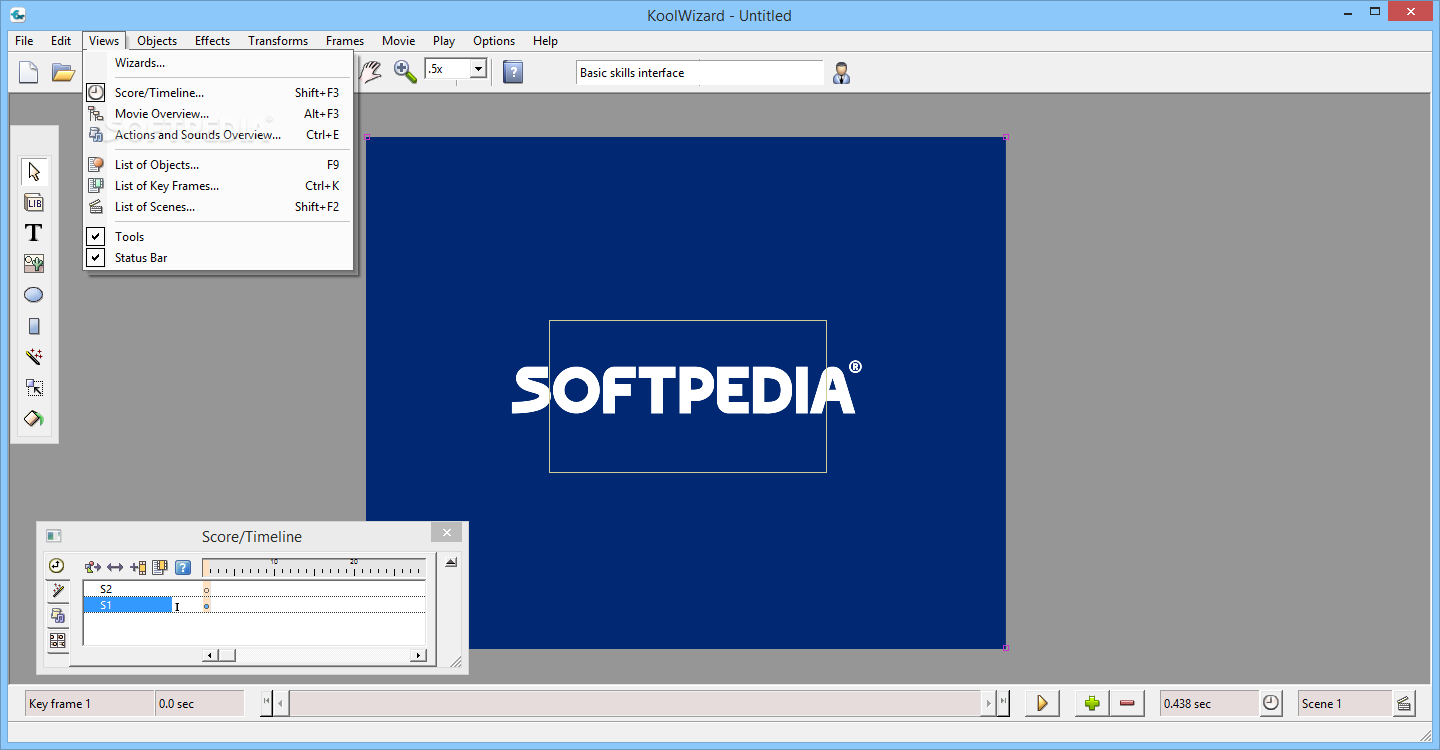Select the paint bucket fill tool
Screen dimensions: 1440x750
(34, 419)
